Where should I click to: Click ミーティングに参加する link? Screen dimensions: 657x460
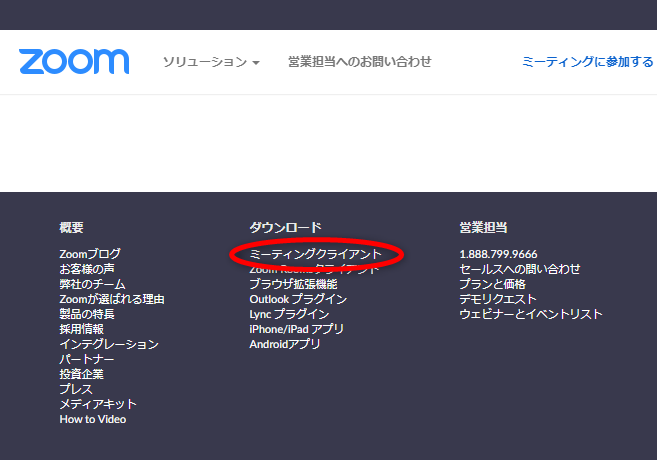click(587, 62)
